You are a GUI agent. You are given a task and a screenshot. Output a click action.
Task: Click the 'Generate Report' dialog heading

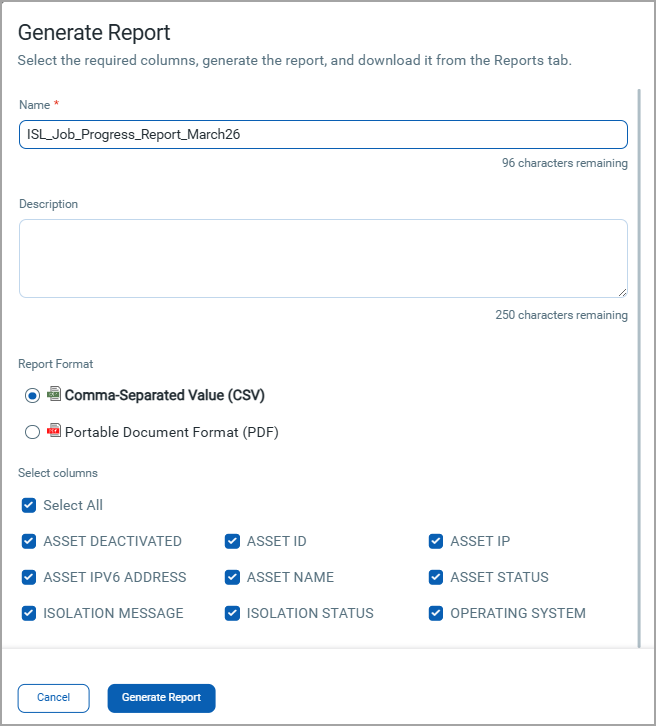pos(94,33)
